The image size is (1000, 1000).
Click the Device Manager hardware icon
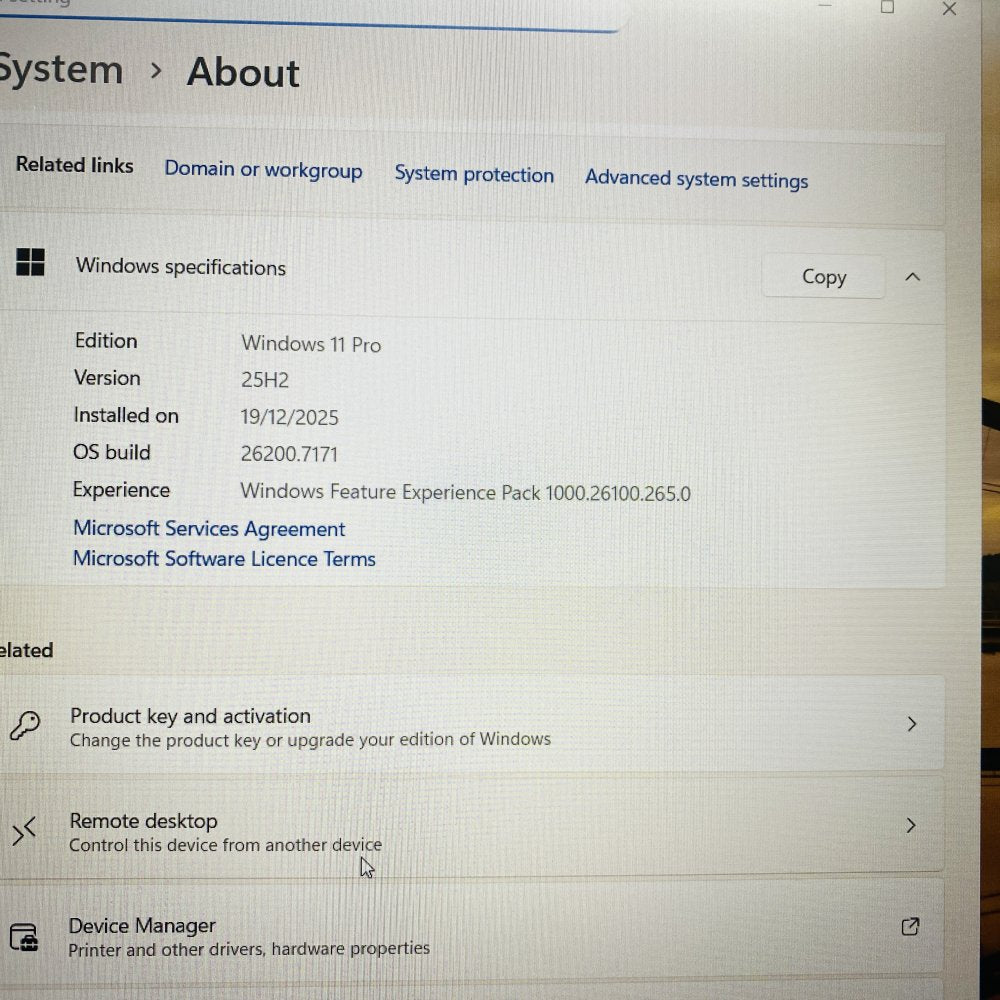[x=26, y=936]
